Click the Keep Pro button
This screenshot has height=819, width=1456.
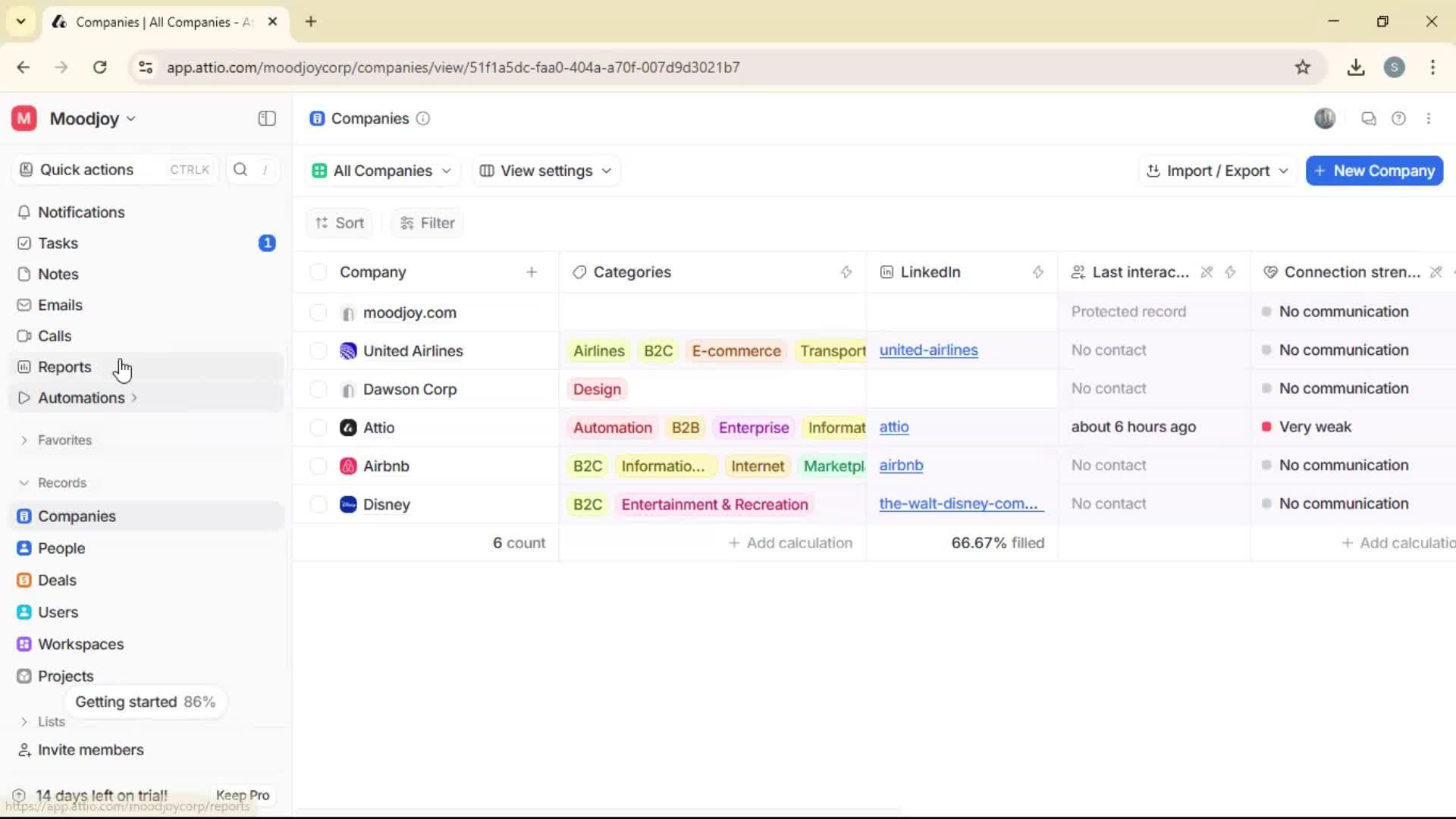pos(243,795)
